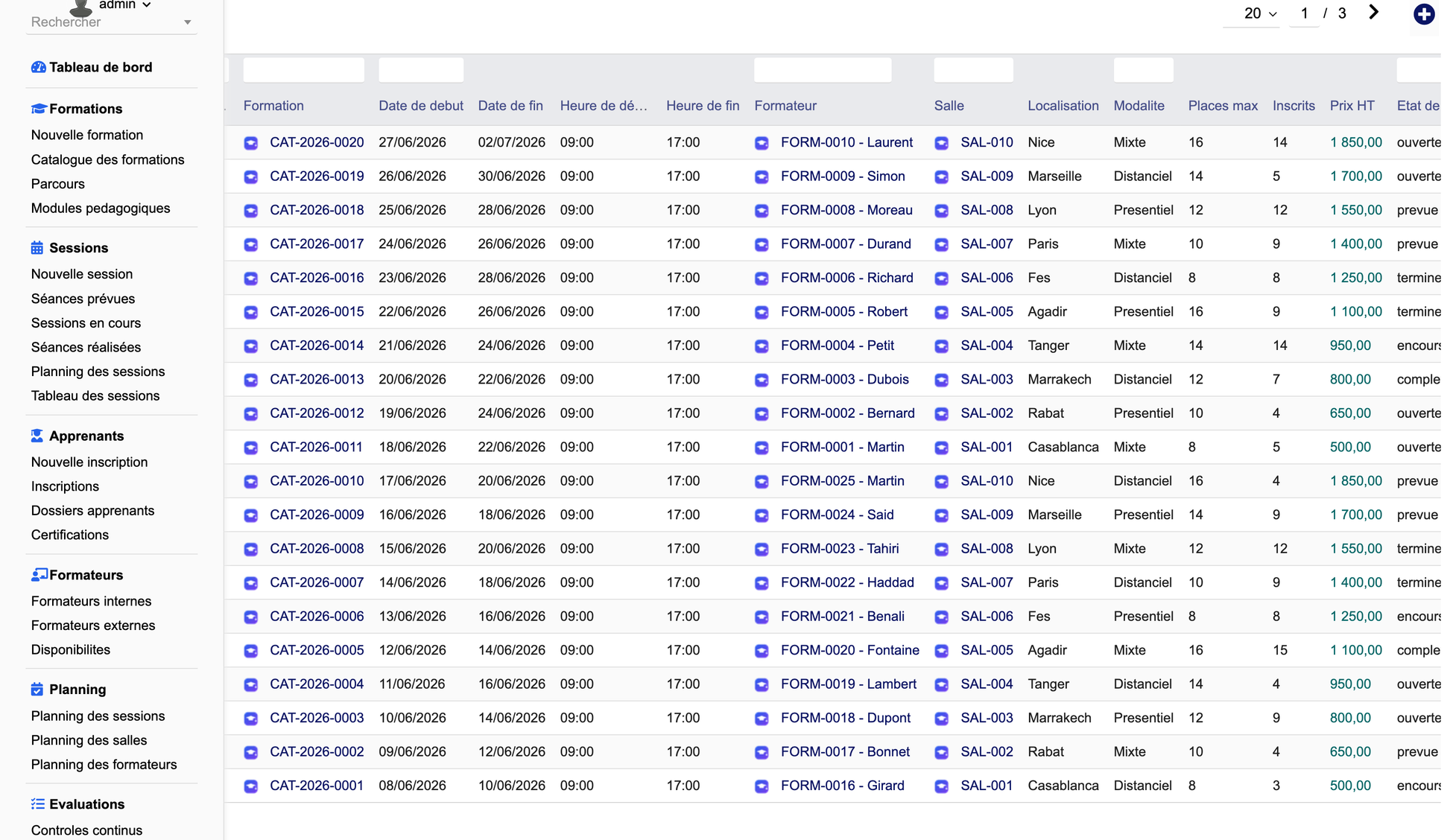Click the plus icon to add a record

[x=1424, y=14]
